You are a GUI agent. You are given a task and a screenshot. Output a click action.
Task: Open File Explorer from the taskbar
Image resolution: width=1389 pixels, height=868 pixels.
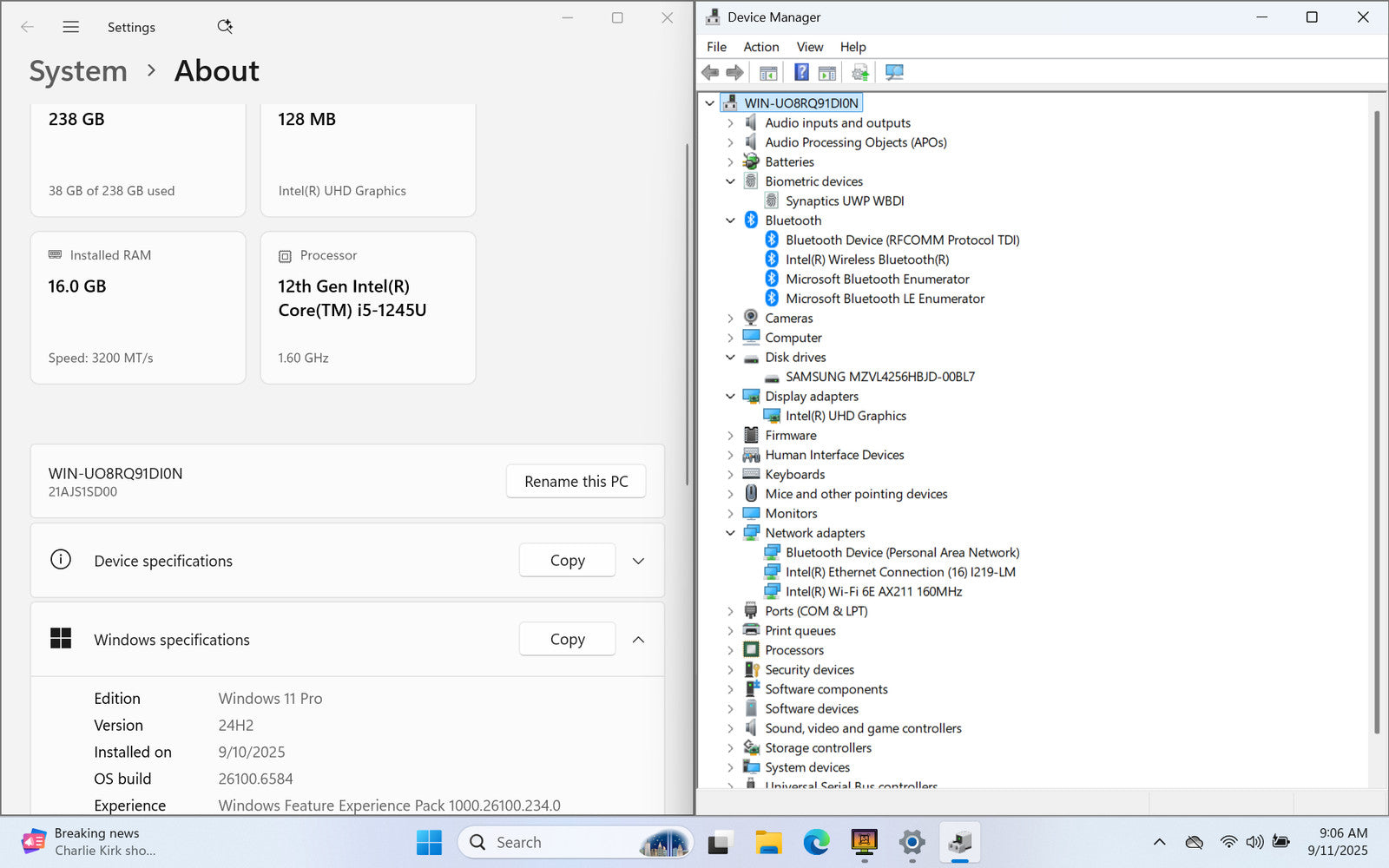[768, 842]
